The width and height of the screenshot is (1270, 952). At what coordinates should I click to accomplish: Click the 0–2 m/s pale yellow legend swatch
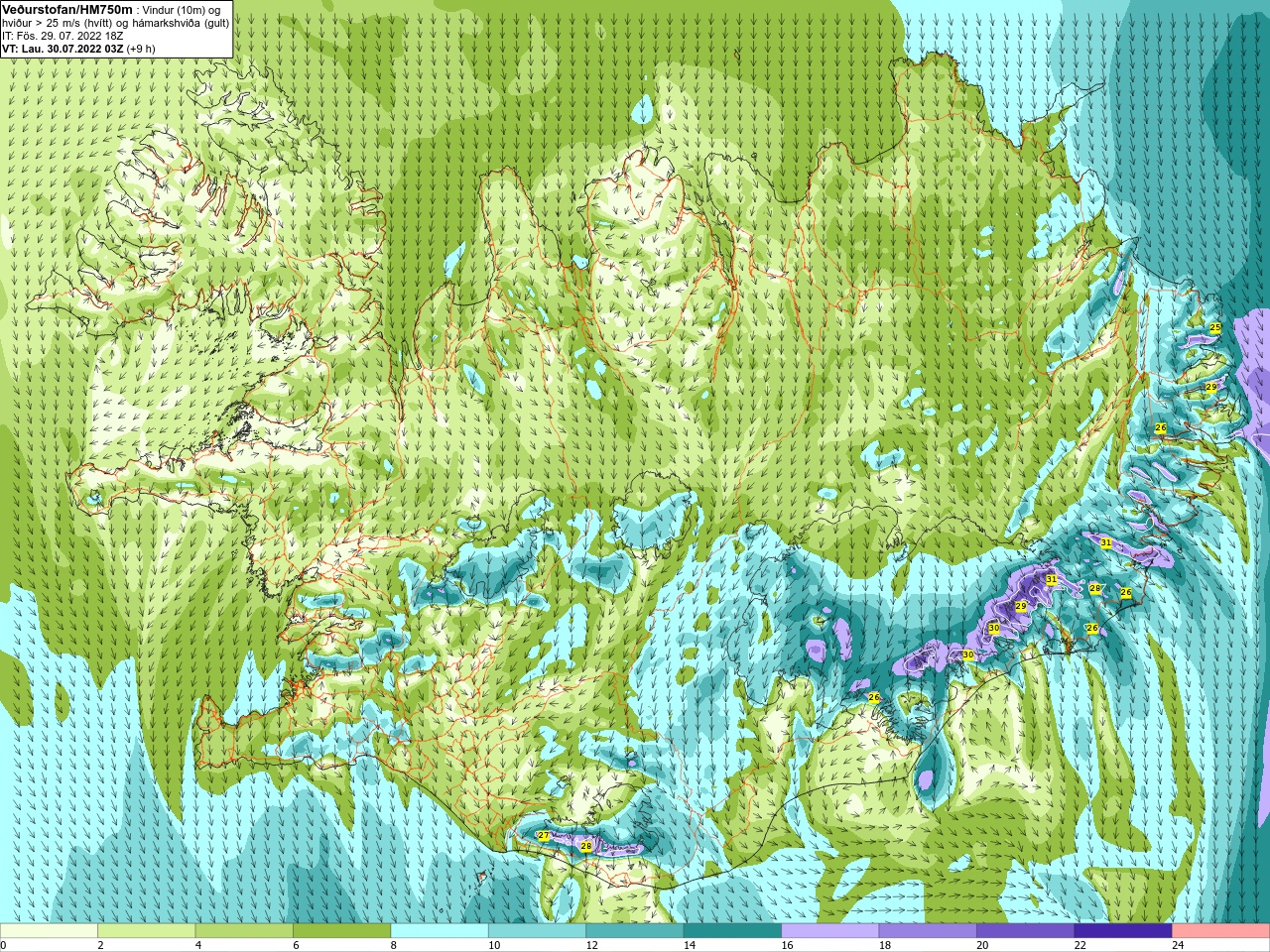[x=50, y=931]
